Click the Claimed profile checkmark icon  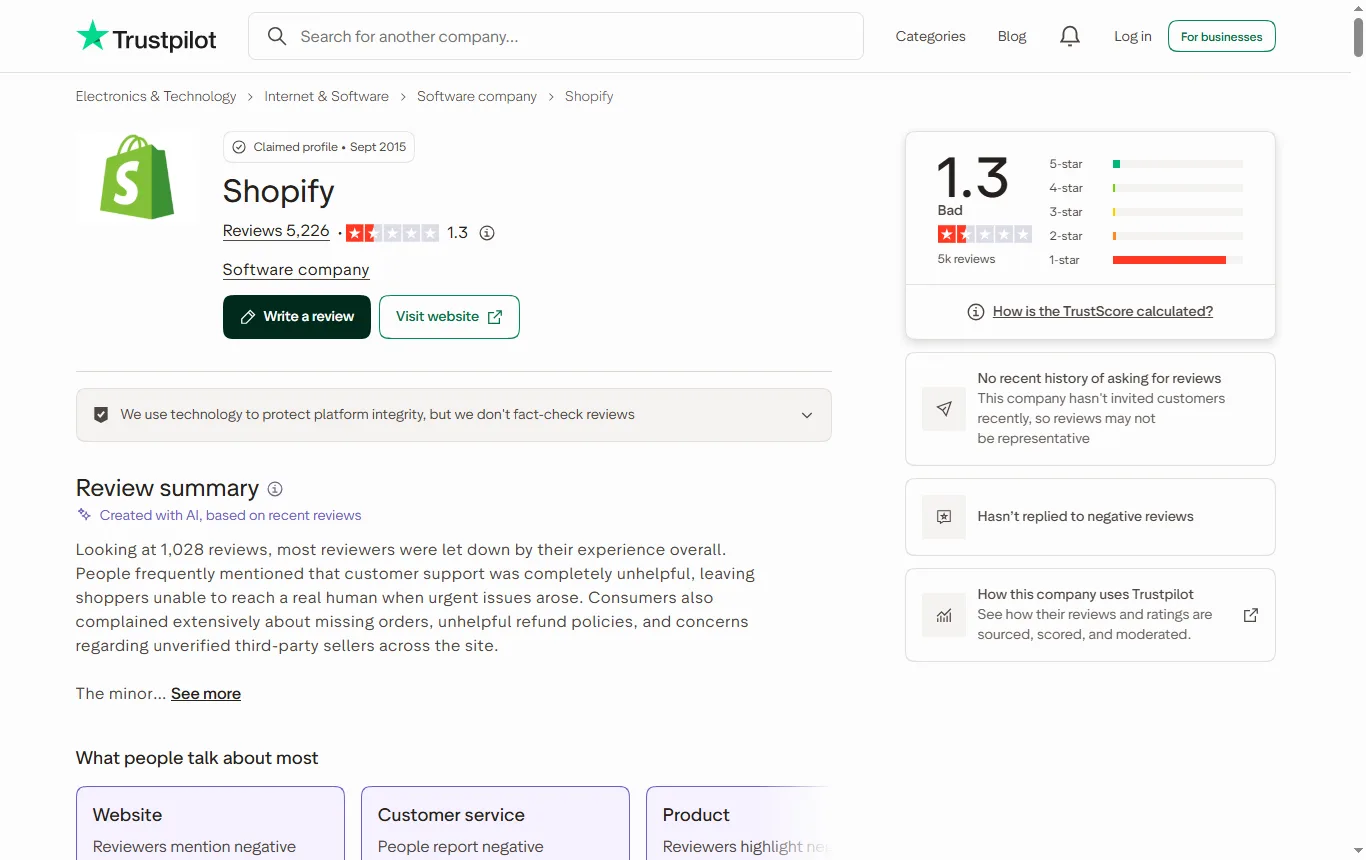pos(239,147)
